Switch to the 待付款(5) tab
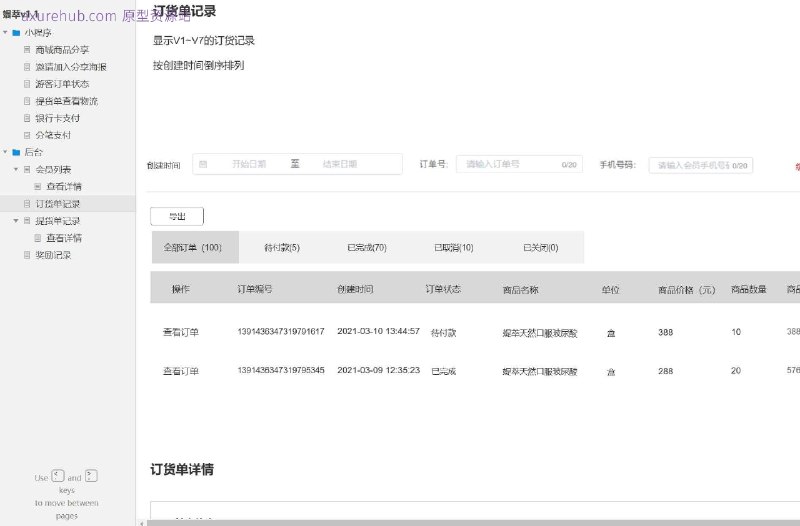Screen dimensions: 800x526 282,247
